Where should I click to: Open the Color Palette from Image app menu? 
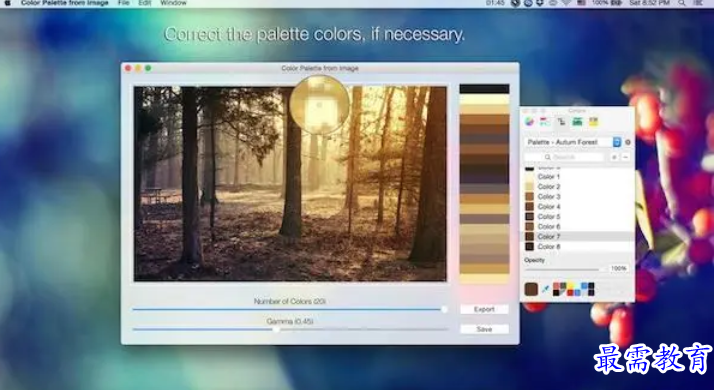[65, 3]
